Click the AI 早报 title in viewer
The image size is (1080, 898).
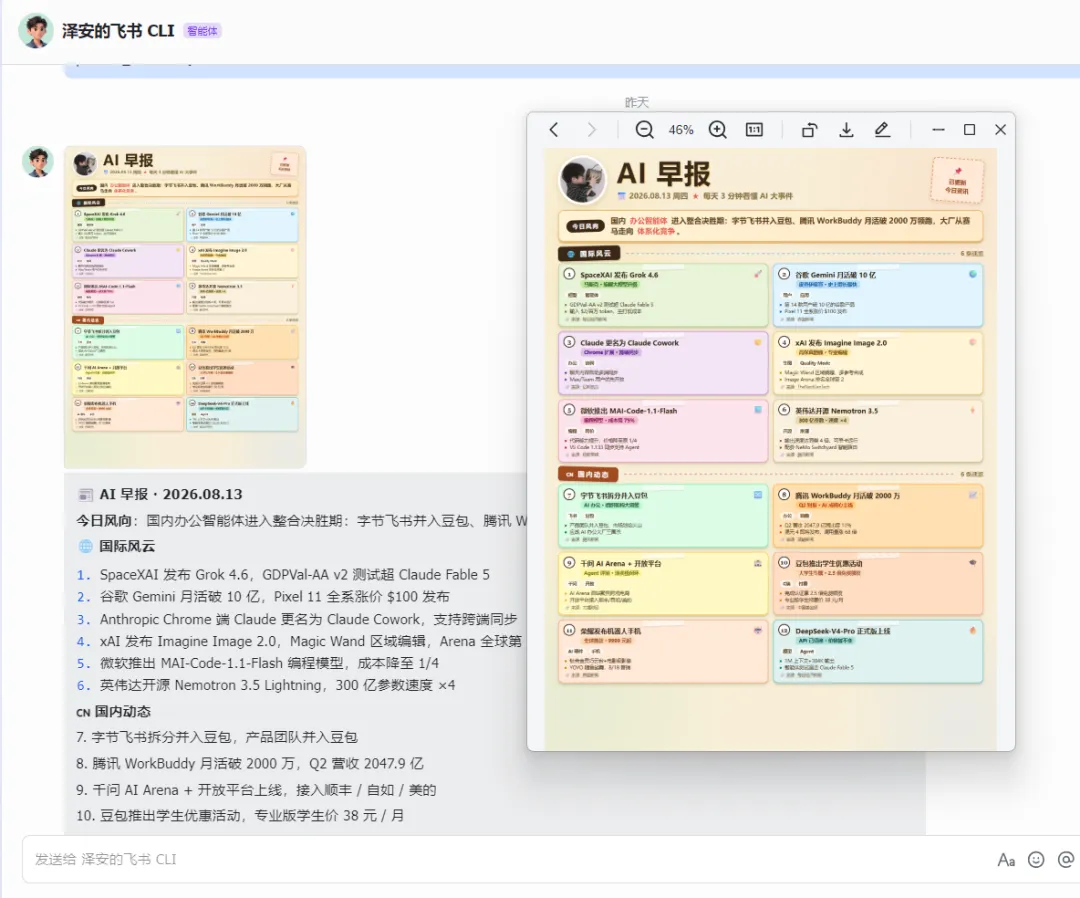(x=663, y=174)
